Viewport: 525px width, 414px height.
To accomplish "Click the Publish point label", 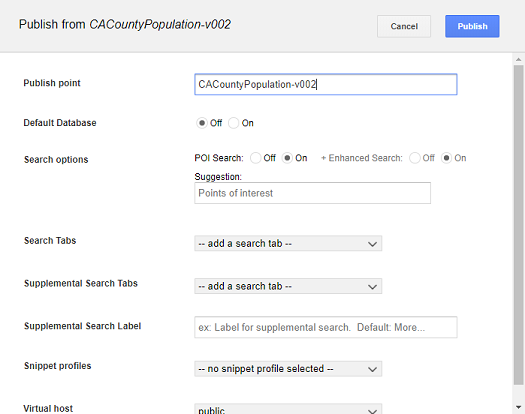I will 52,83.
